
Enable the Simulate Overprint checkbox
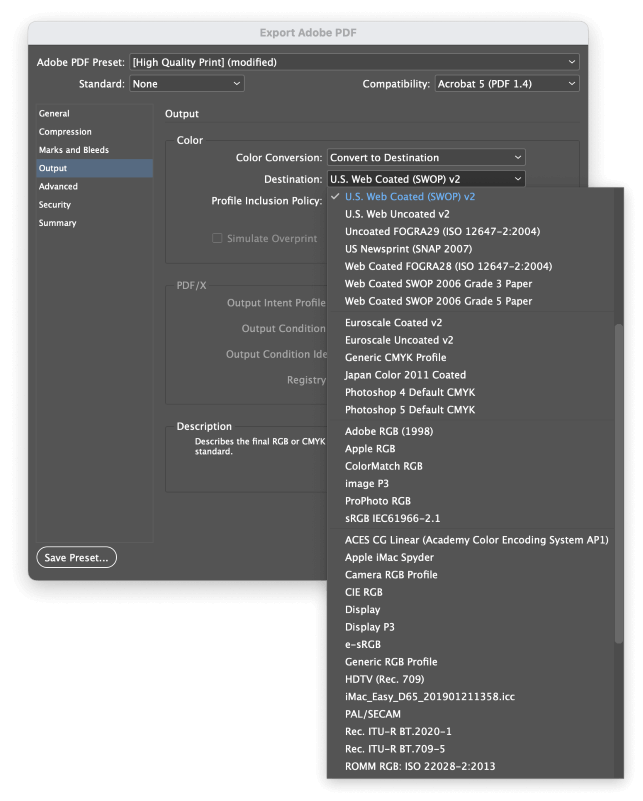(x=216, y=238)
